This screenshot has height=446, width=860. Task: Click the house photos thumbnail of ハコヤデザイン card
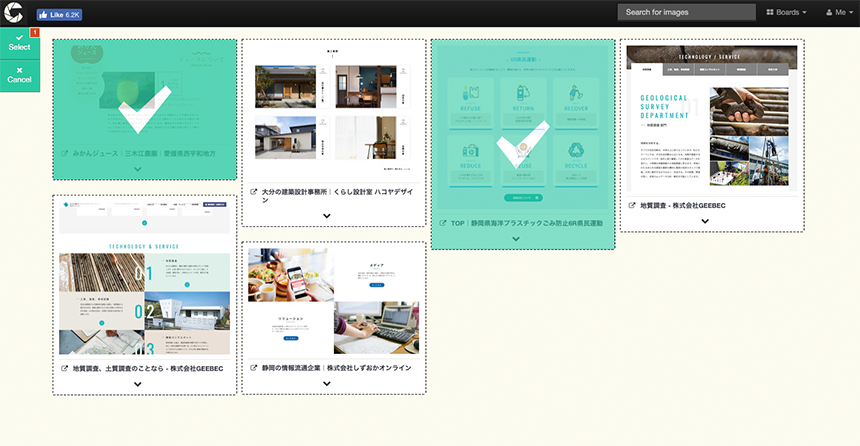pyautogui.click(x=327, y=110)
